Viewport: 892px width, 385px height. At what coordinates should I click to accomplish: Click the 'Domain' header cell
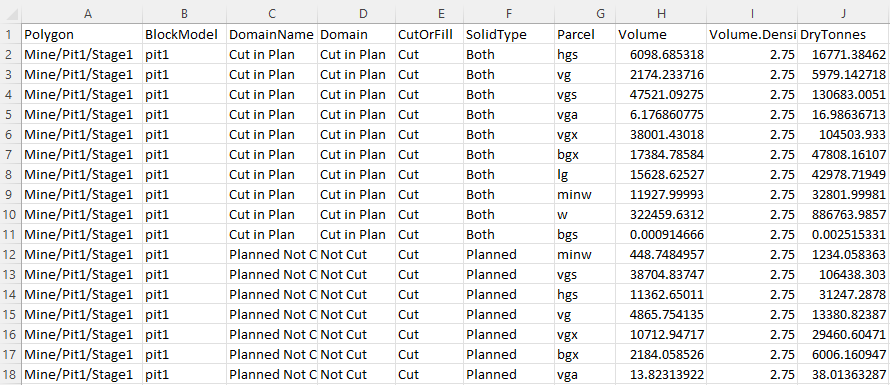pyautogui.click(x=357, y=34)
